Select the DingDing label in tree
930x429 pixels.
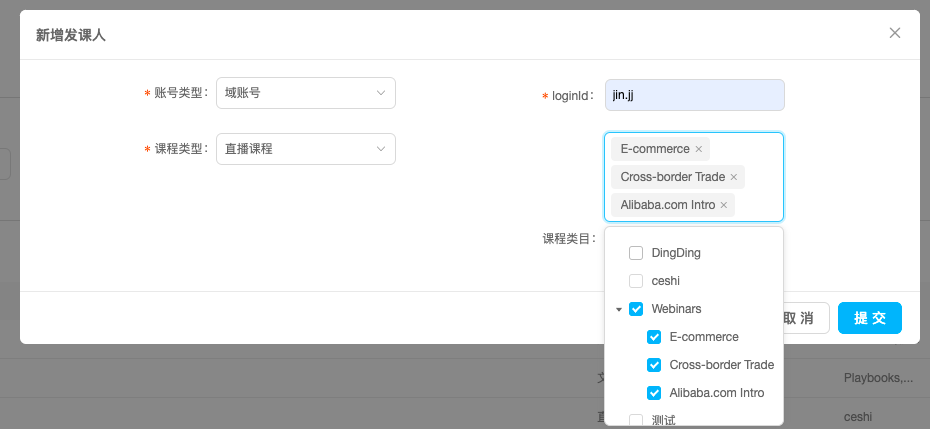coord(676,253)
